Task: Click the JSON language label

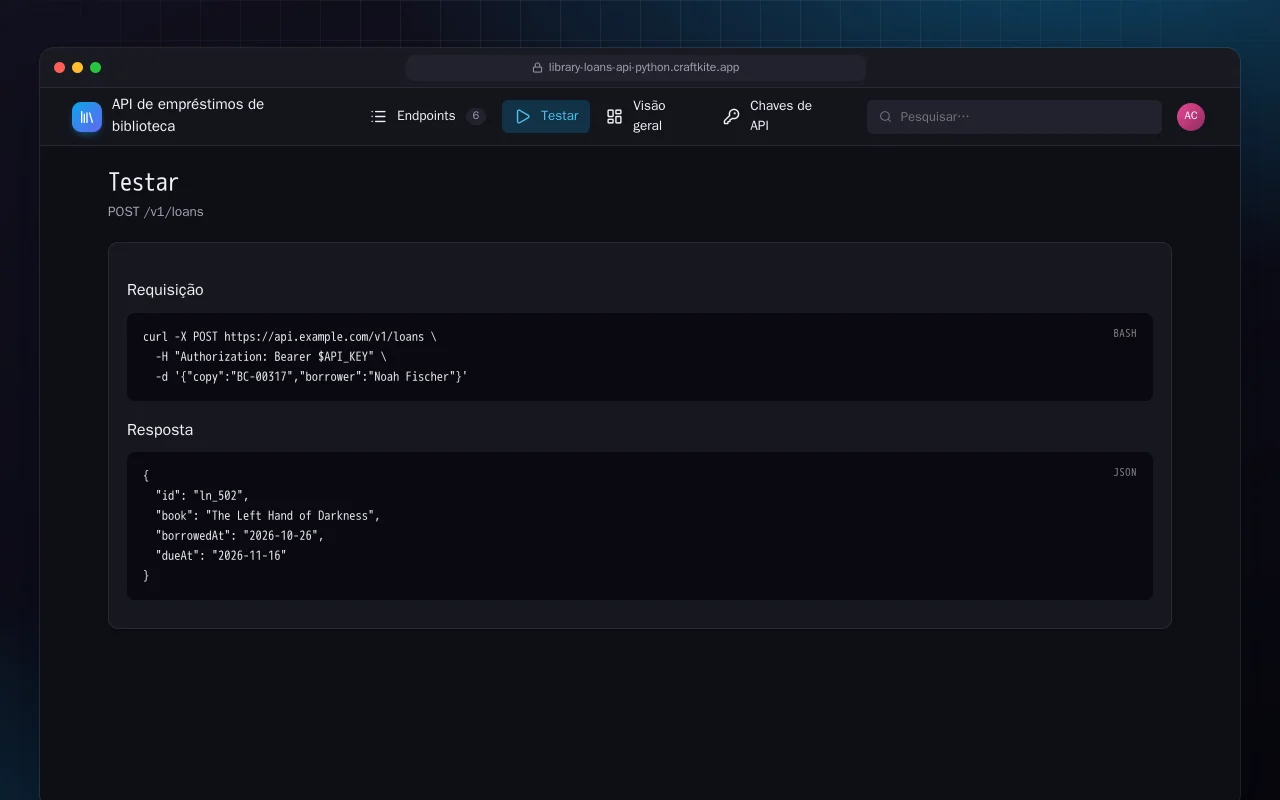Action: (1125, 472)
